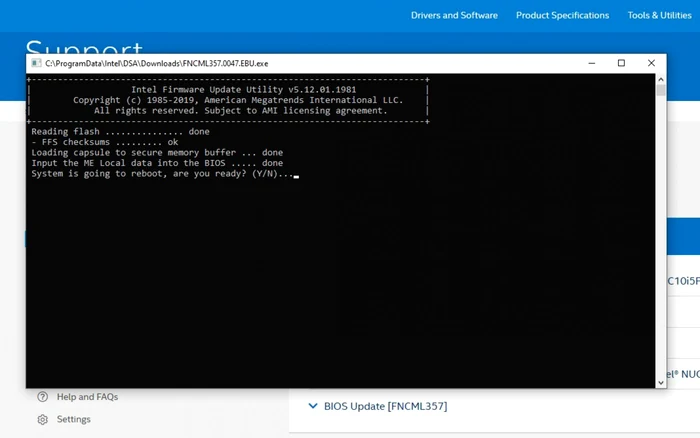
Task: Click the console window path title text
Action: click(157, 63)
